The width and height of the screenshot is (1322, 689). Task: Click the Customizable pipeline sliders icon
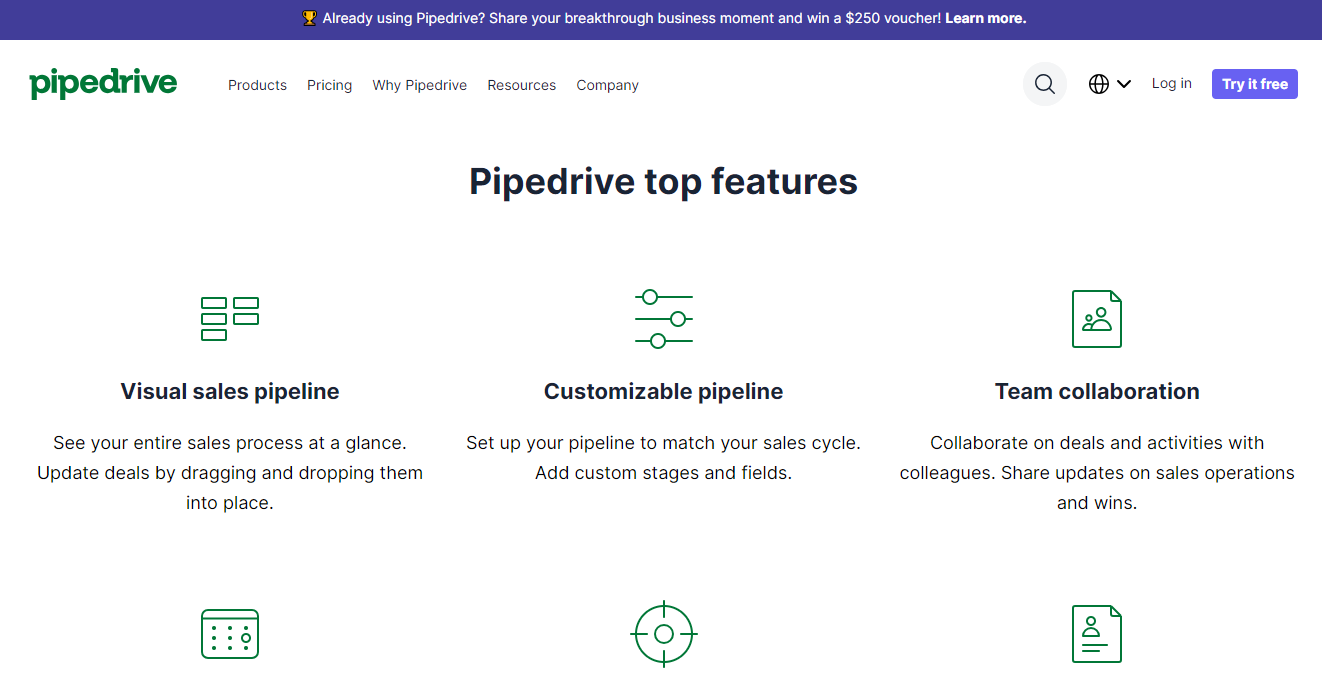tap(664, 319)
